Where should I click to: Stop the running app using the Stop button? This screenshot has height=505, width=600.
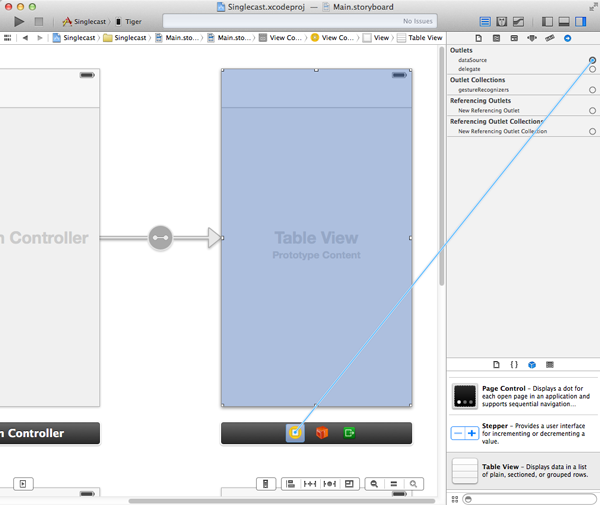click(39, 22)
